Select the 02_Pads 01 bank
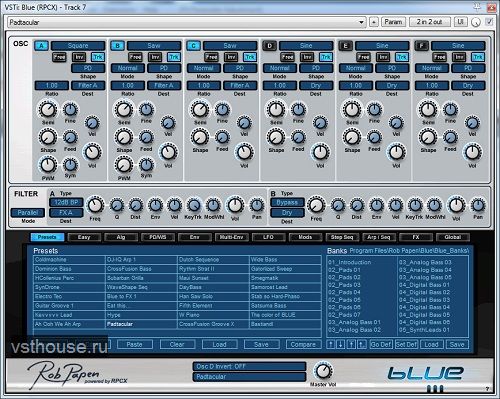 (x=344, y=270)
